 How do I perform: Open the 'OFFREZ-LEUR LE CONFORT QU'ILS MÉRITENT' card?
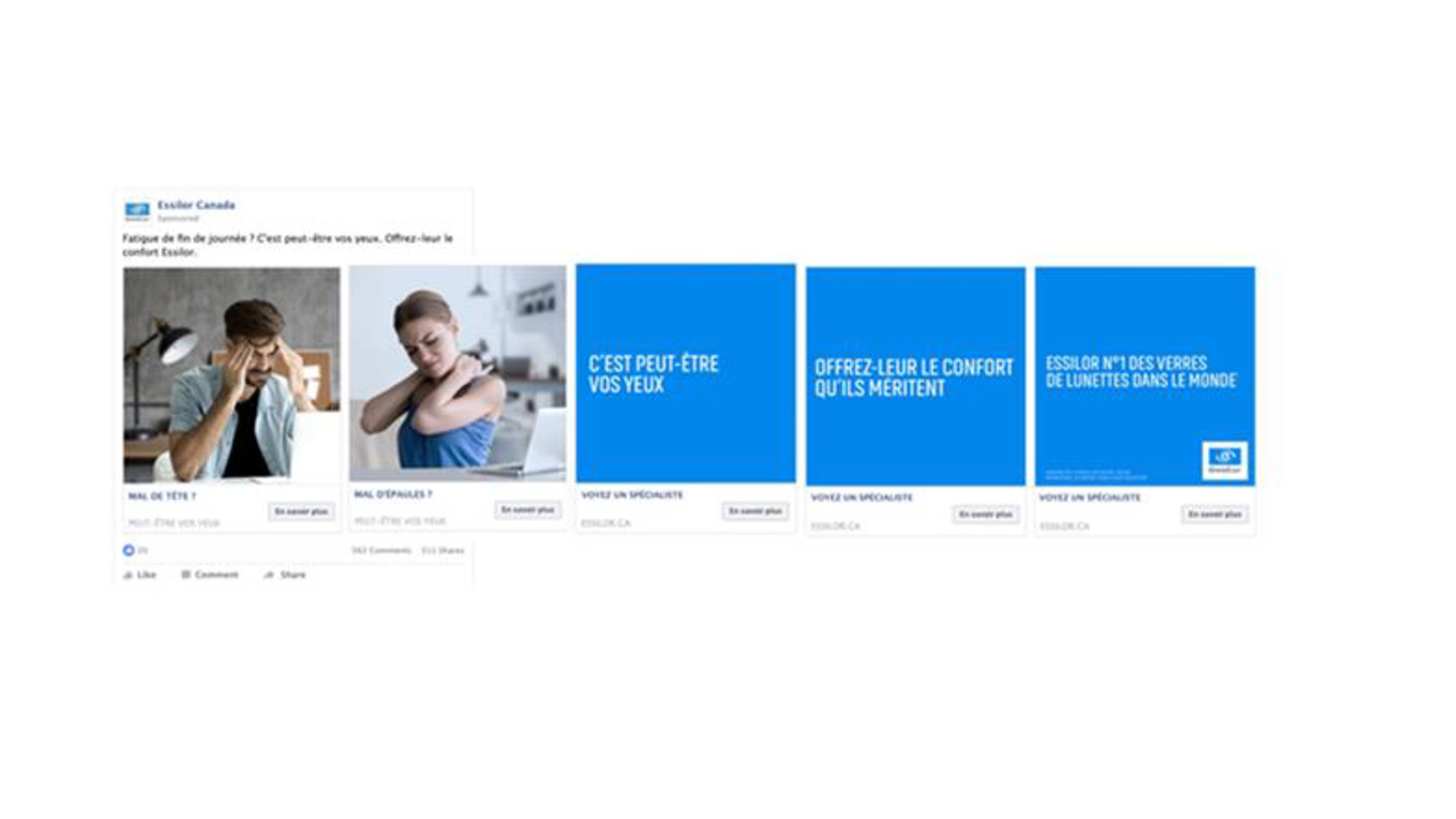pyautogui.click(x=916, y=376)
